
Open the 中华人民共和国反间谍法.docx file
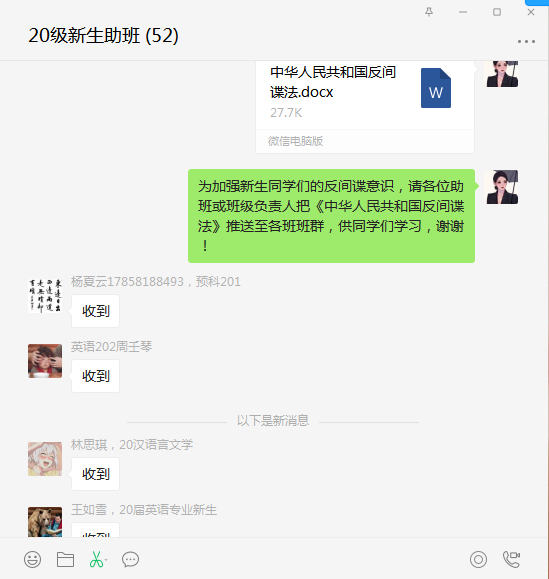(x=365, y=107)
